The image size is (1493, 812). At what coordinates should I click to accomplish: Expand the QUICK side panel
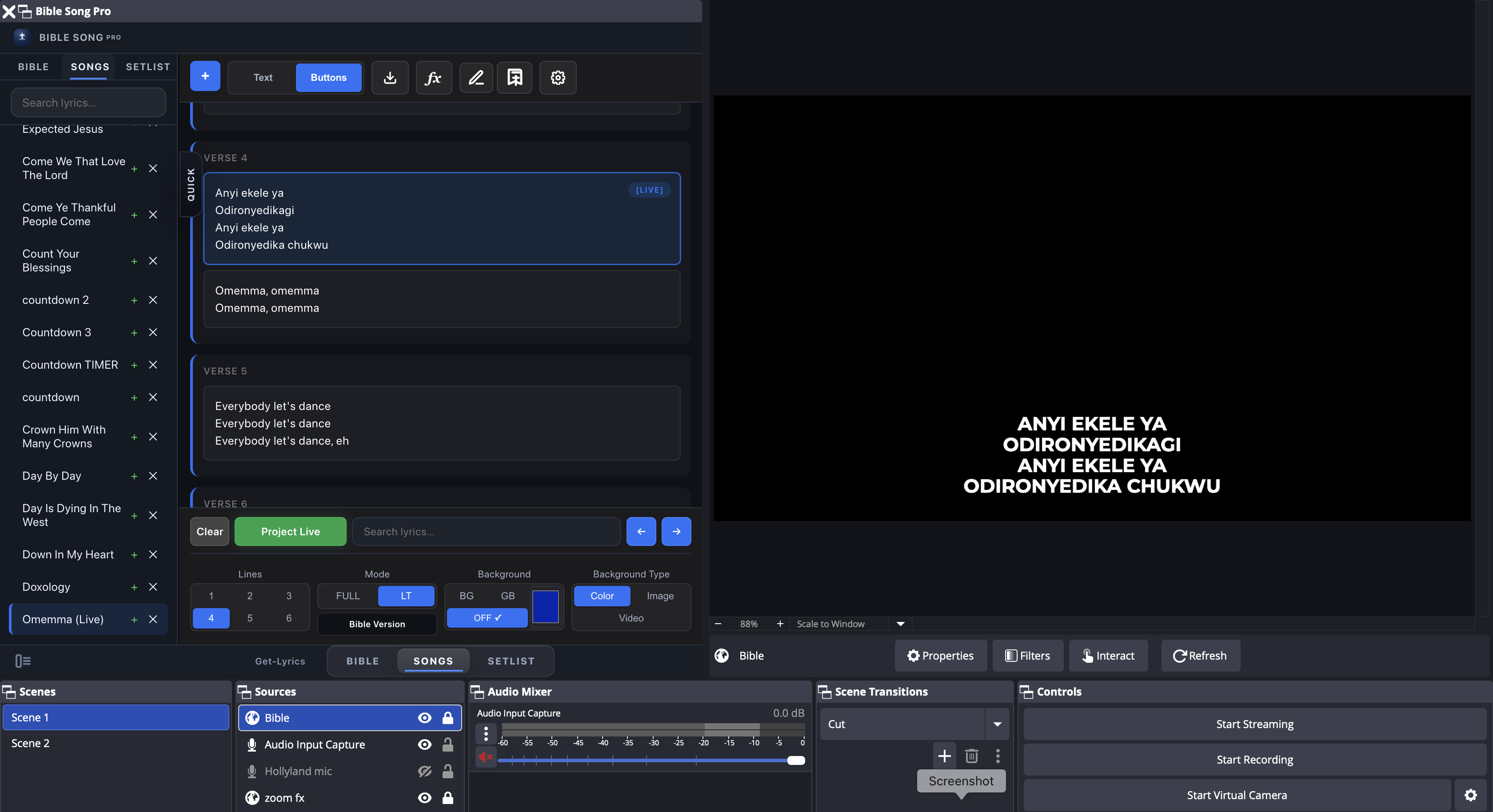191,184
